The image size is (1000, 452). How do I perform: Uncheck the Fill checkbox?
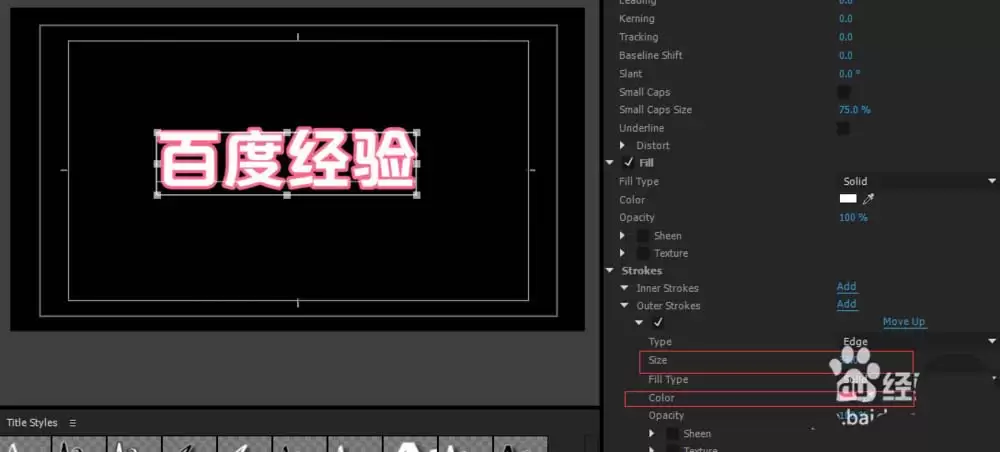tap(628, 163)
